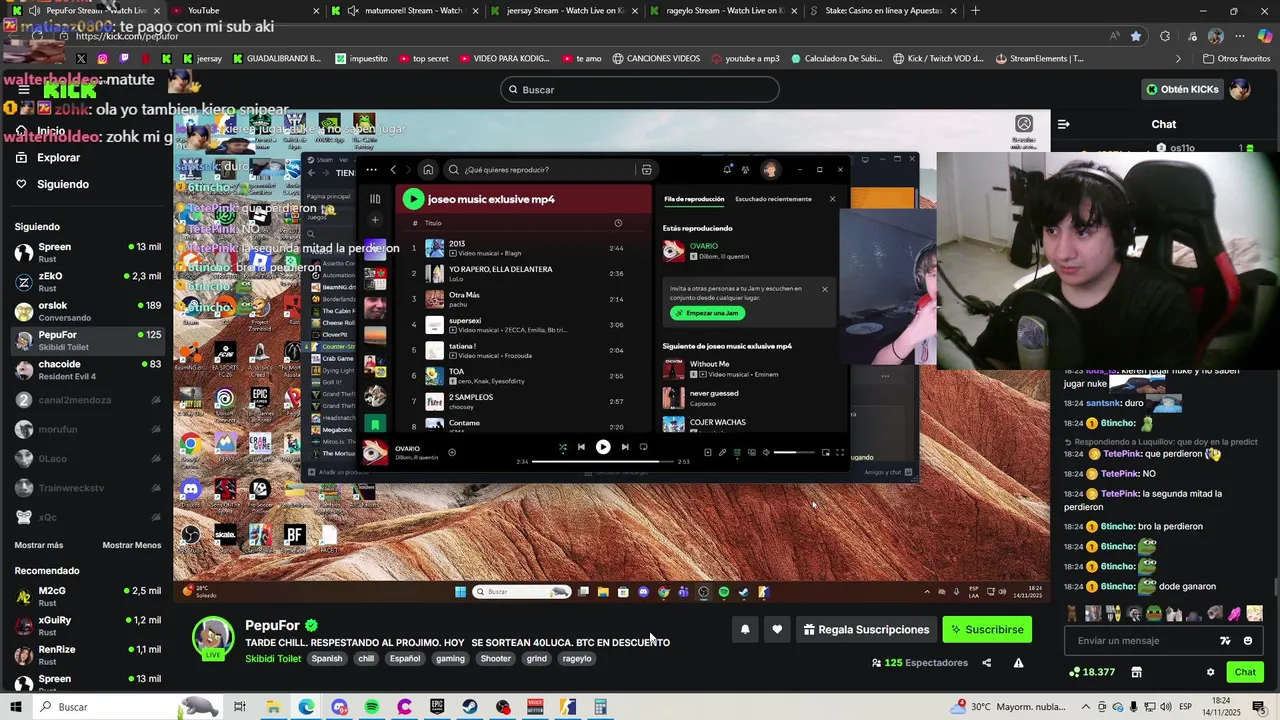Open Kick chat settings gear
This screenshot has width=1280, height=720.
coord(1210,672)
